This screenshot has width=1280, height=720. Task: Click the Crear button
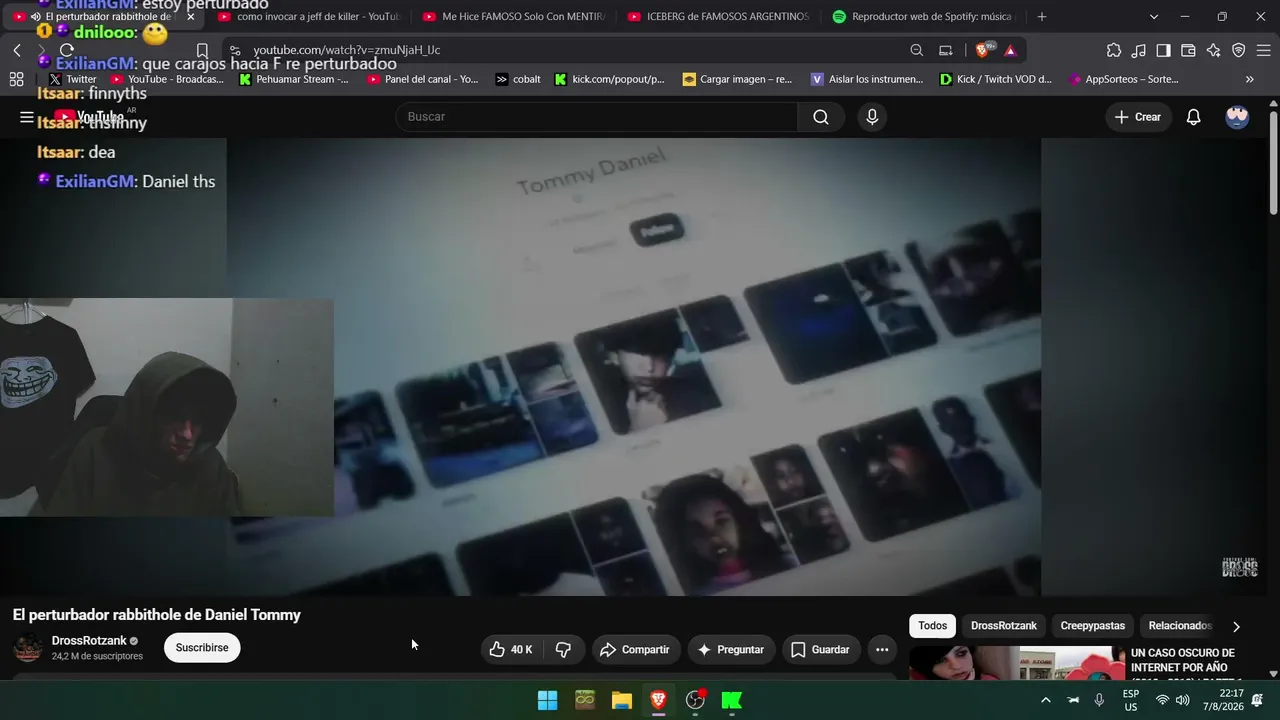point(1137,117)
